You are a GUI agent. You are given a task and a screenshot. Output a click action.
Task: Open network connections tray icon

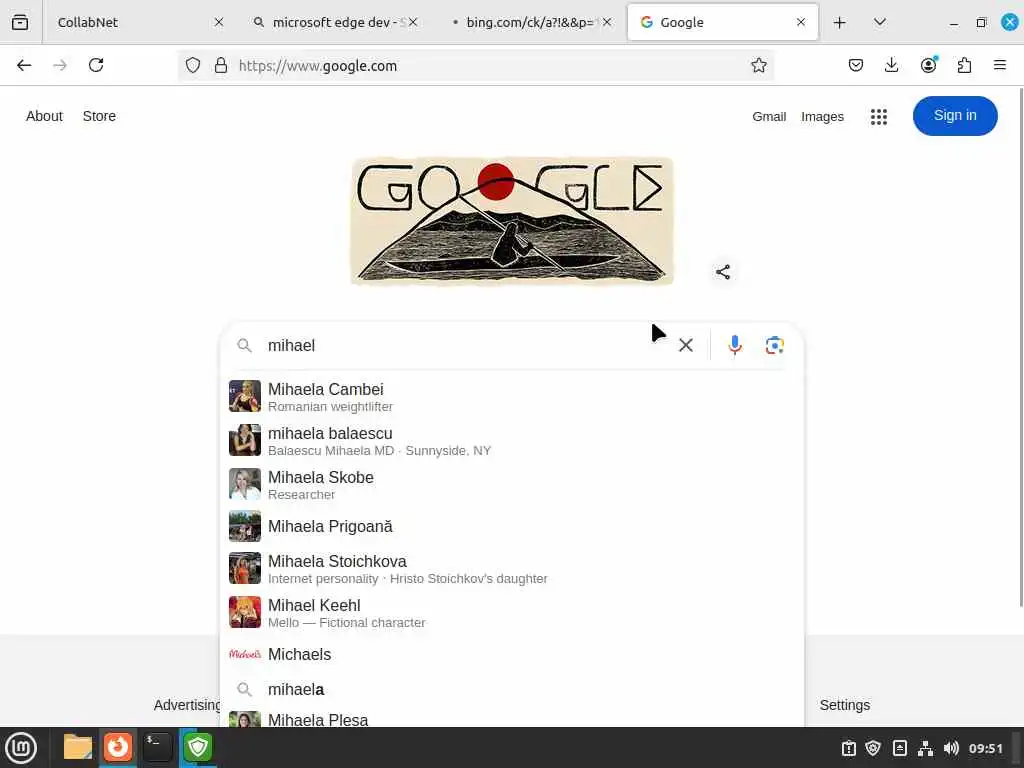[x=925, y=748]
